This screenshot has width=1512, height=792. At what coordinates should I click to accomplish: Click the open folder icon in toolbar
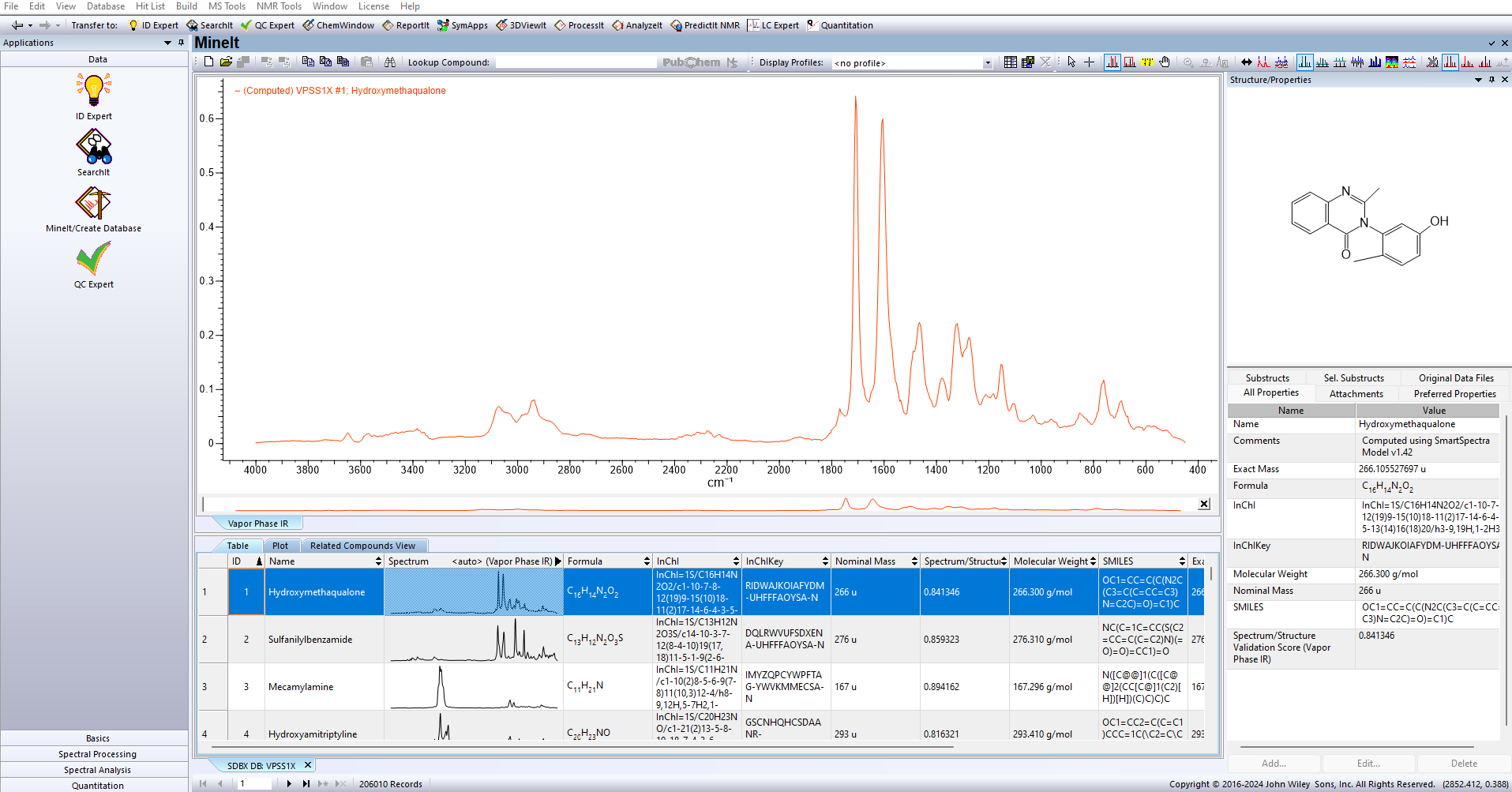(226, 62)
